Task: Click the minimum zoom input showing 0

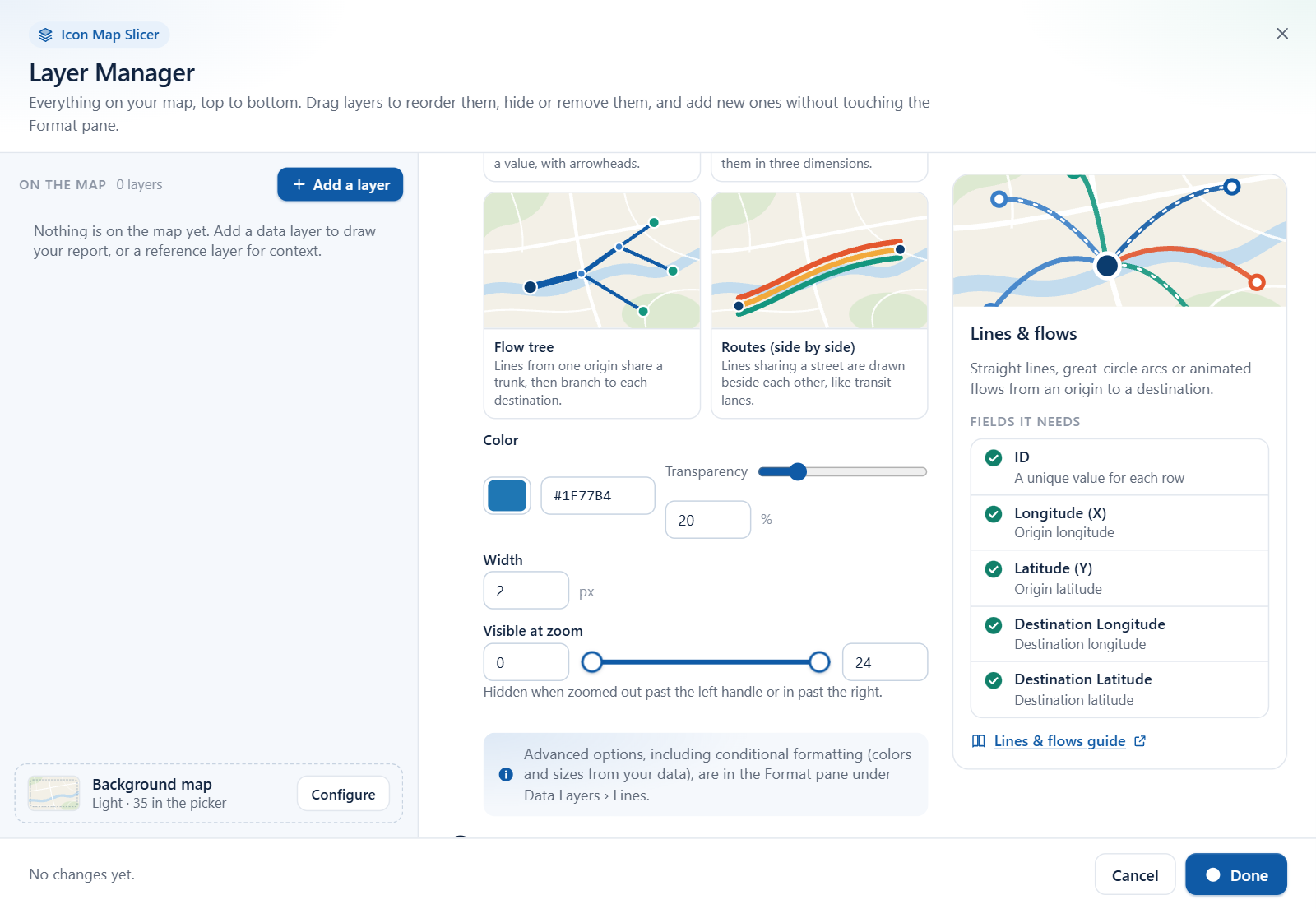Action: point(526,662)
